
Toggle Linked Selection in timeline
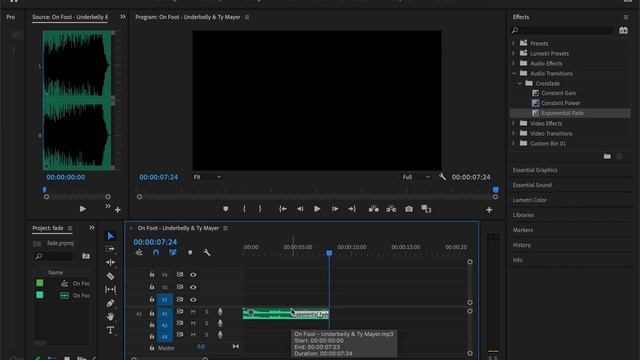coord(173,253)
